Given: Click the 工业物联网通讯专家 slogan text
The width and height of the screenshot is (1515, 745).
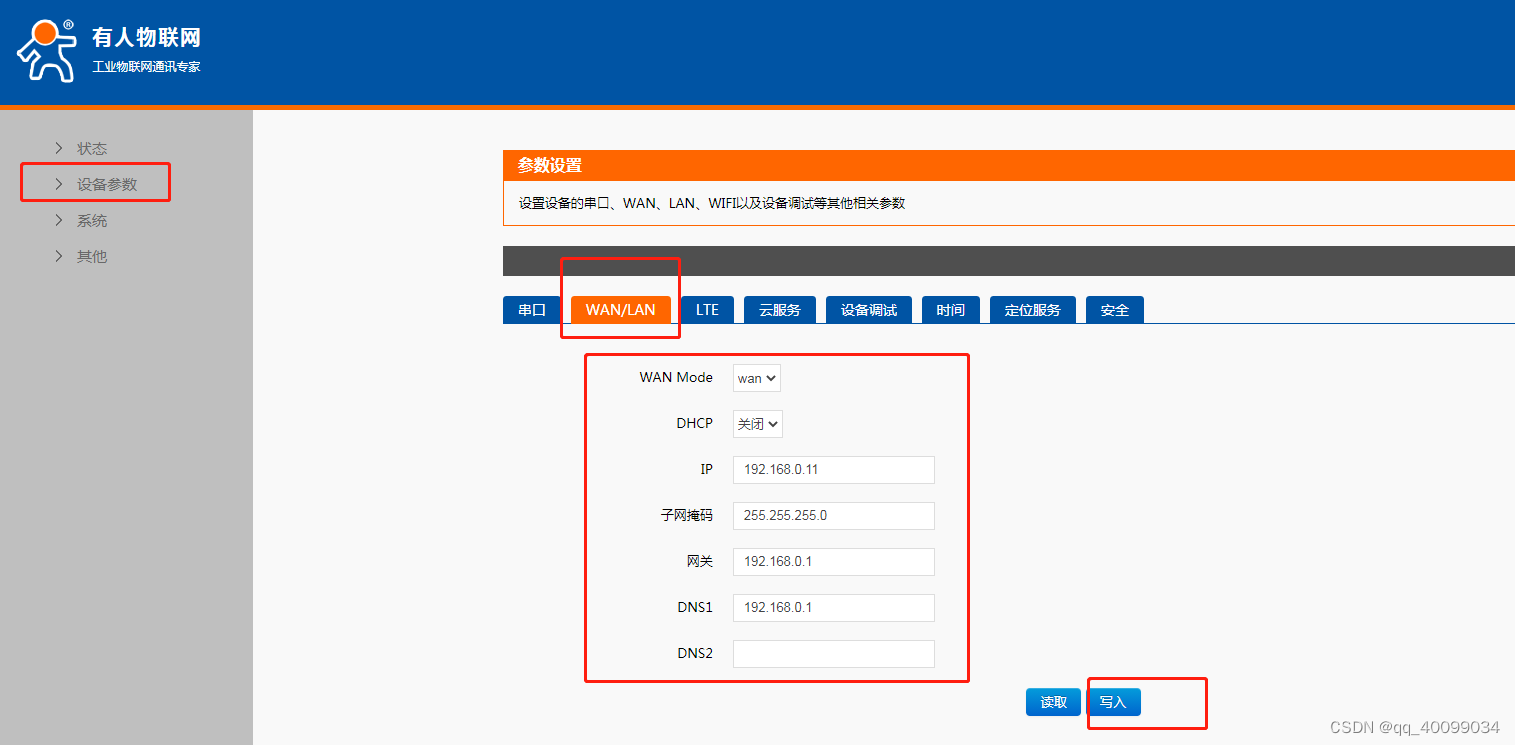Looking at the screenshot, I should tap(147, 67).
